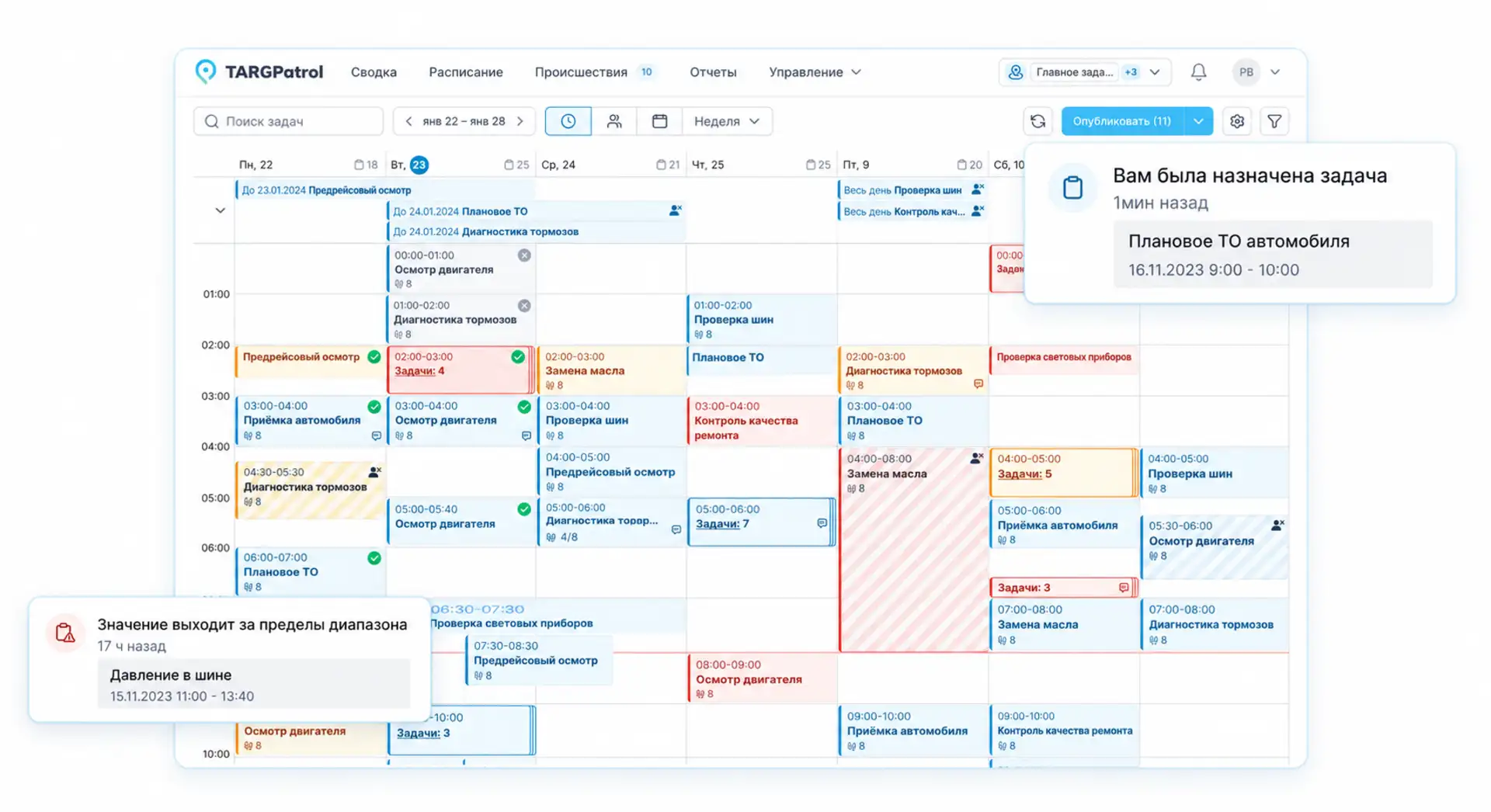Open Главное задание selector dropdown

tap(1085, 72)
